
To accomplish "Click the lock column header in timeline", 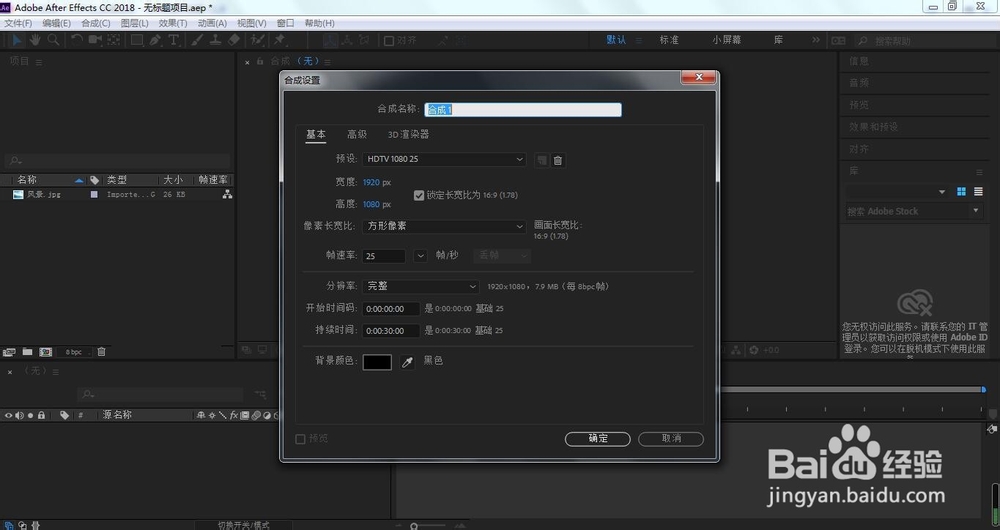I will [x=41, y=415].
